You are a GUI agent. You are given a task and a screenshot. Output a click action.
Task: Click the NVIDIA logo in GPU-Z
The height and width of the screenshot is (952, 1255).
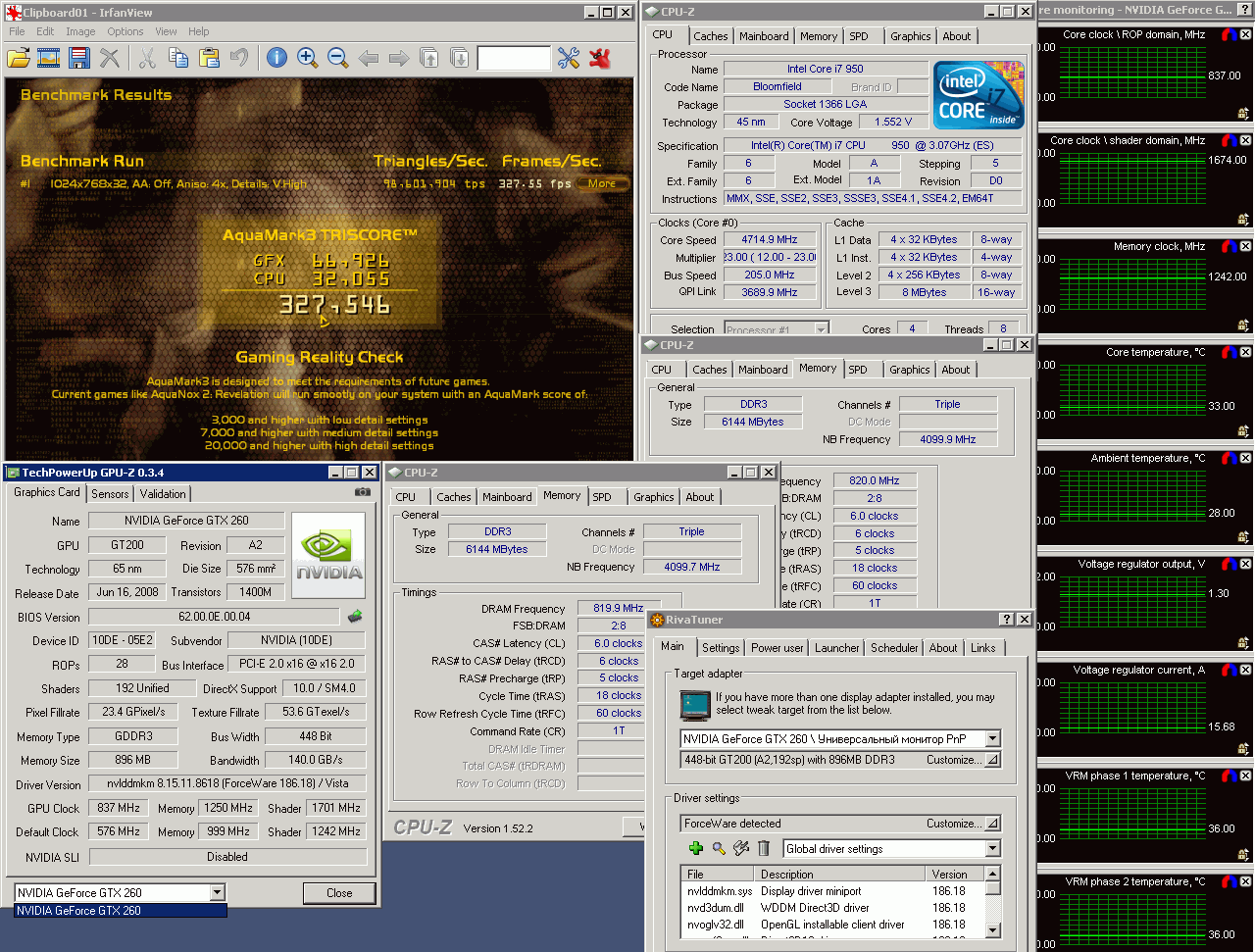[328, 555]
